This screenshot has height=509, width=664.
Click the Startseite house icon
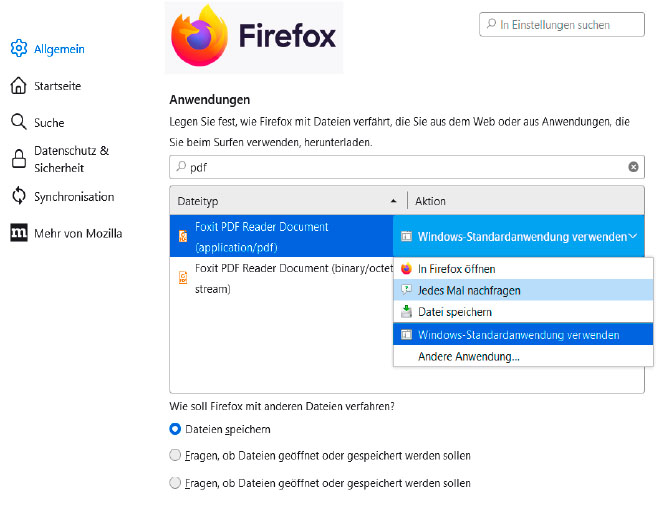click(18, 86)
